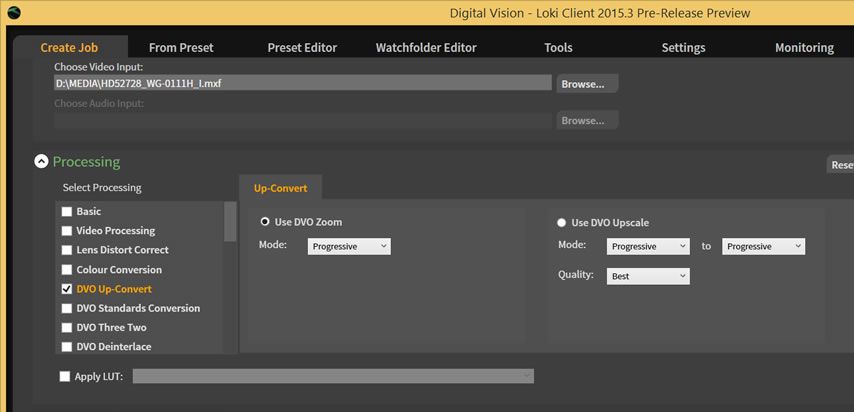The height and width of the screenshot is (412, 854).
Task: Click the disabled audio input Browse button
Action: (587, 120)
